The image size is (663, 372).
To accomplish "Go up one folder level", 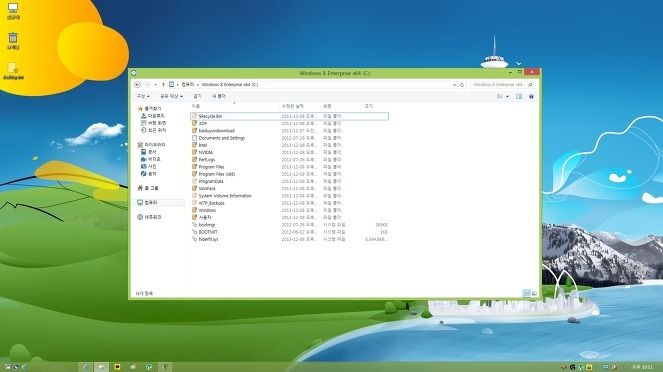I will pyautogui.click(x=163, y=85).
